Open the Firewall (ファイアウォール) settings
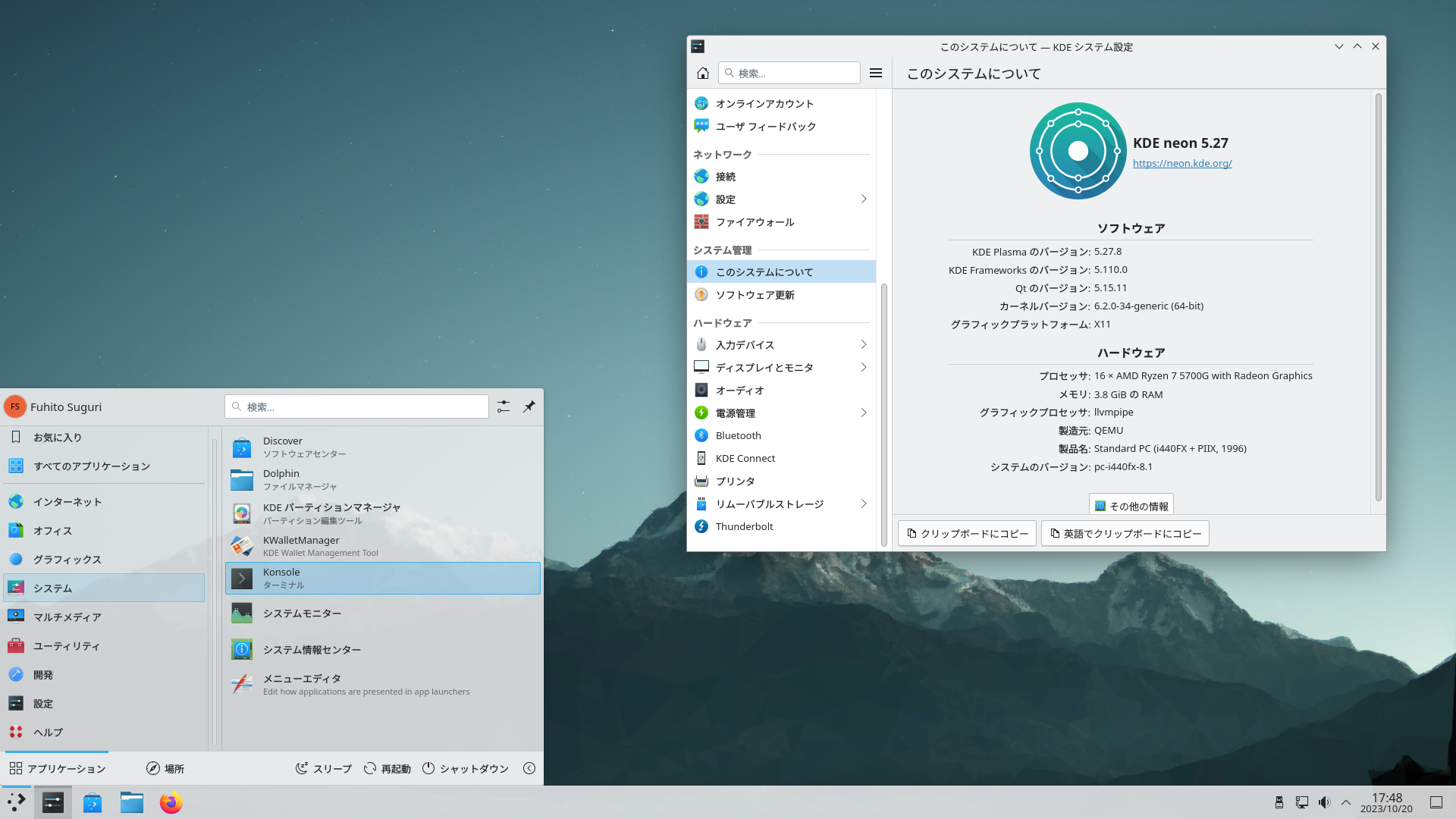Image resolution: width=1456 pixels, height=819 pixels. [755, 222]
